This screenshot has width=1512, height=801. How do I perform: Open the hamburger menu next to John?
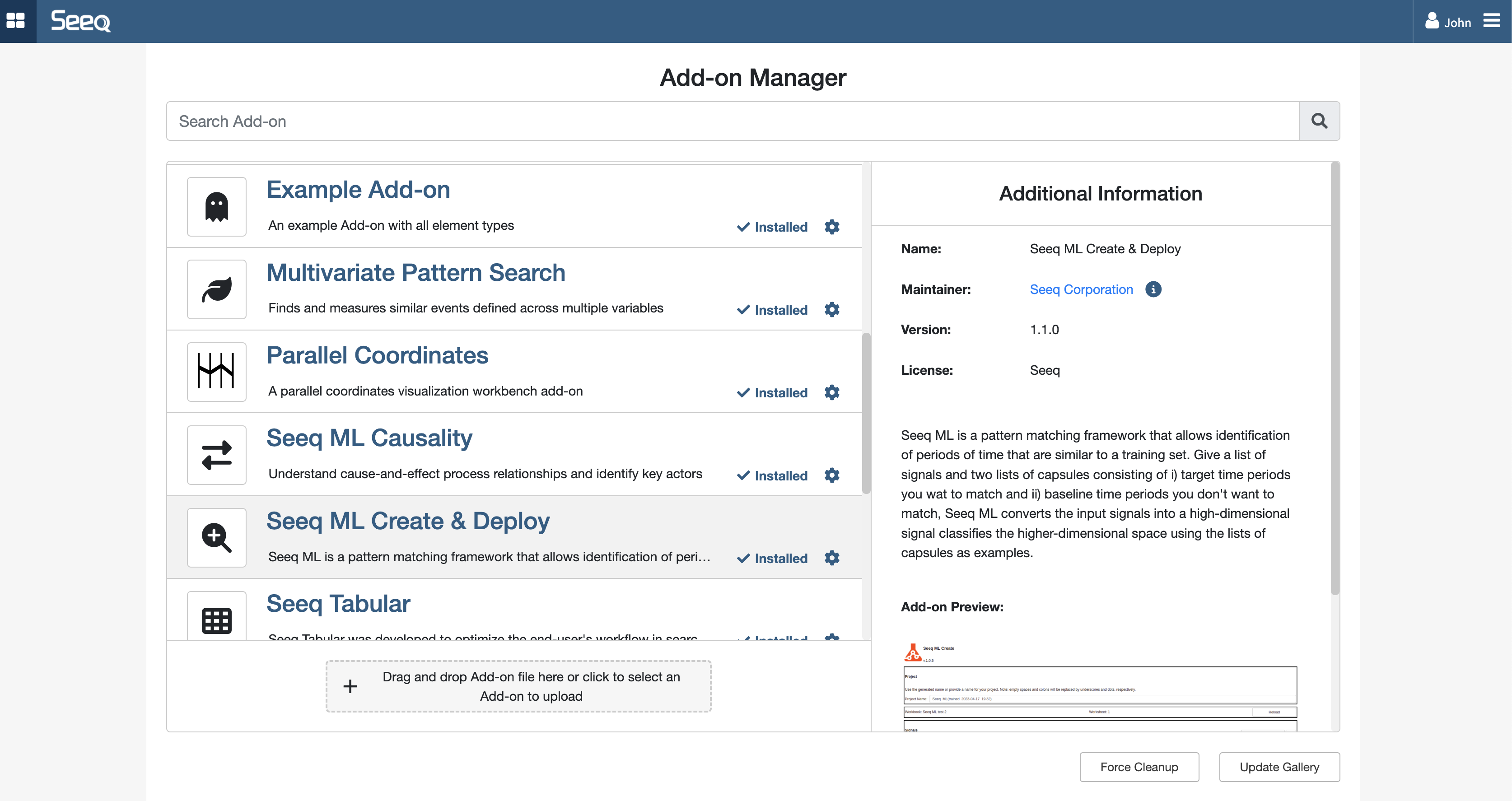click(x=1492, y=21)
